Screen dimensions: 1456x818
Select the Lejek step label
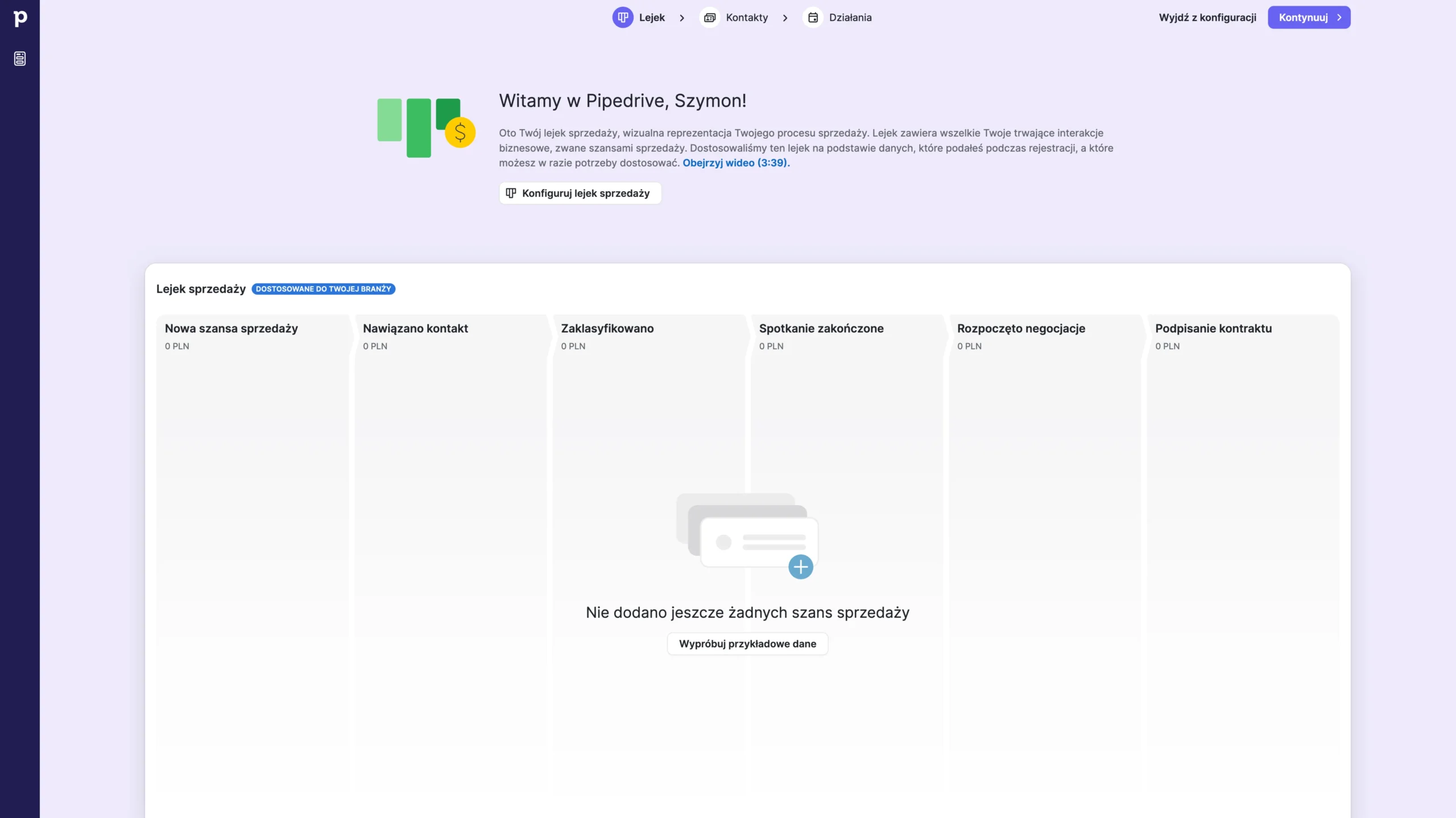pyautogui.click(x=652, y=18)
